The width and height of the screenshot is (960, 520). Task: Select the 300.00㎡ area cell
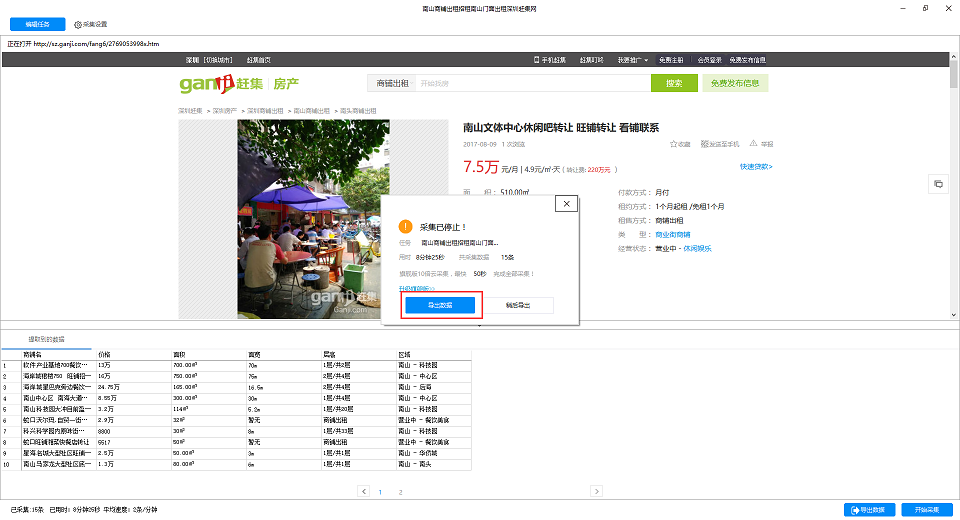(208, 398)
